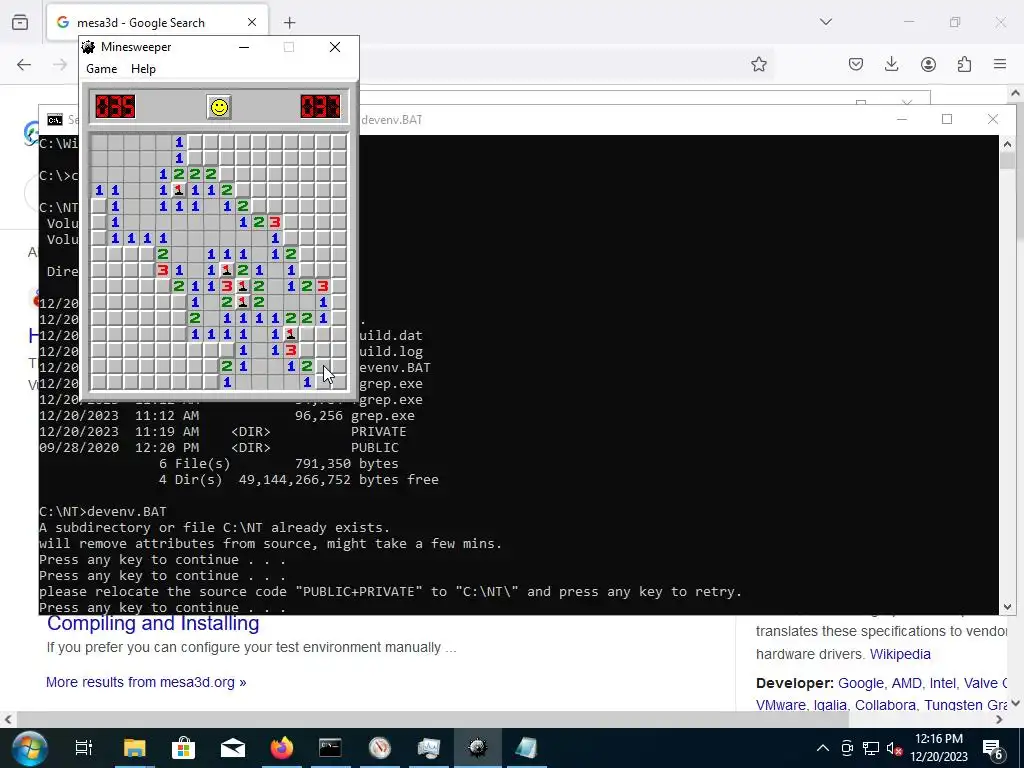Screen dimensions: 1024x768
Task: Open a new Firefox tab
Action: (x=290, y=23)
